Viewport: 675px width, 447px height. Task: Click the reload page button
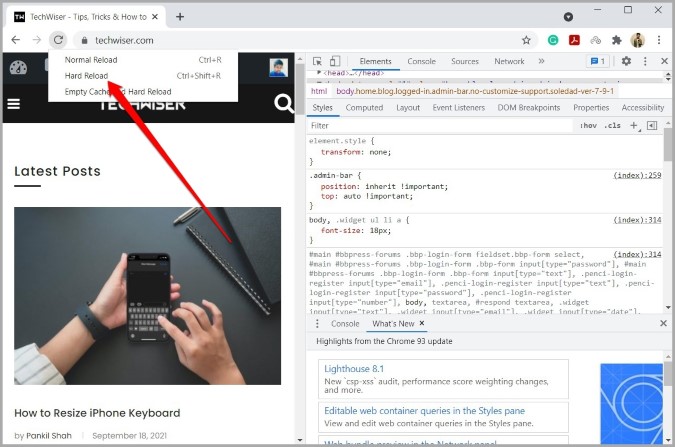coord(58,40)
